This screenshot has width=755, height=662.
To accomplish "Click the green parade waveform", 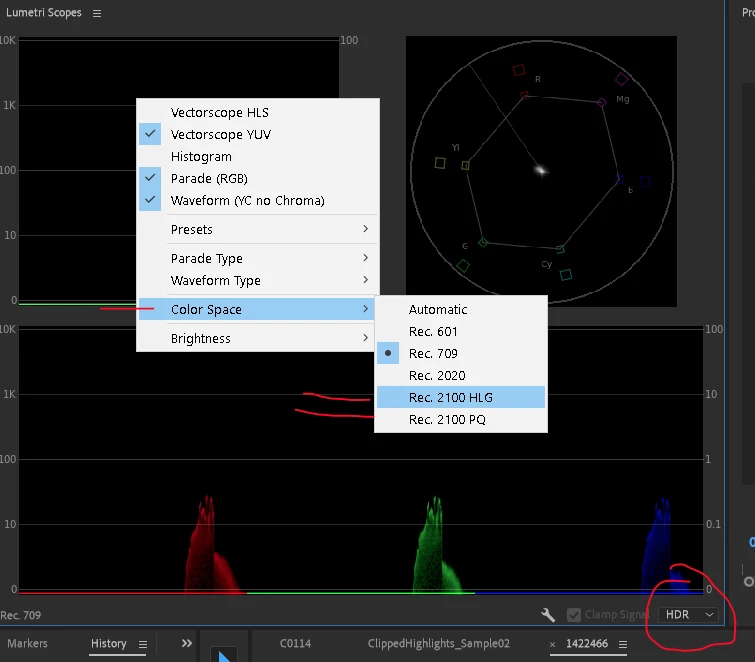I will pyautogui.click(x=437, y=544).
